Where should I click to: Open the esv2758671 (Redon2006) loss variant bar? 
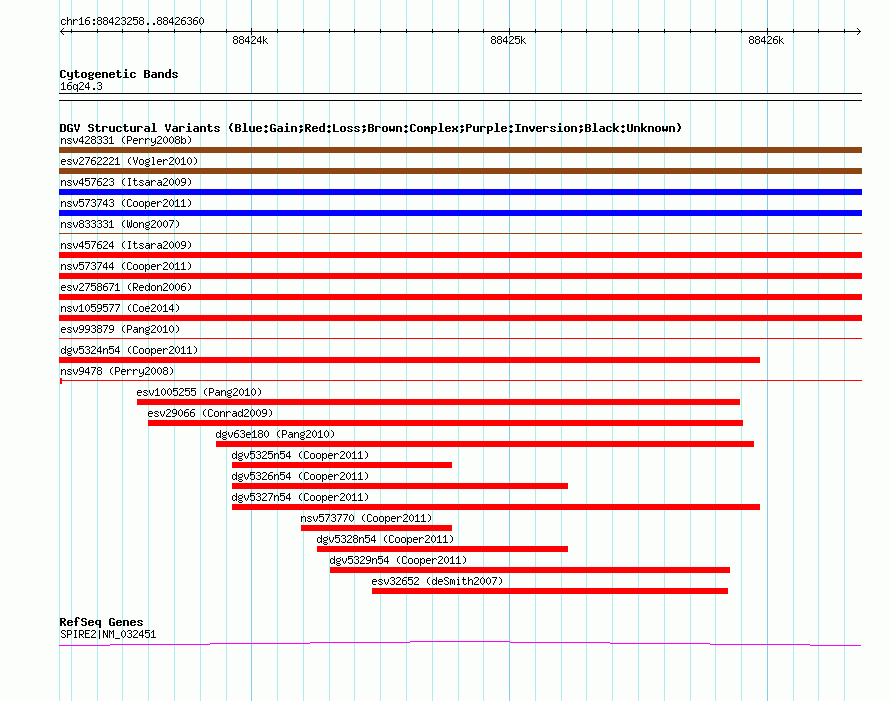(x=460, y=297)
